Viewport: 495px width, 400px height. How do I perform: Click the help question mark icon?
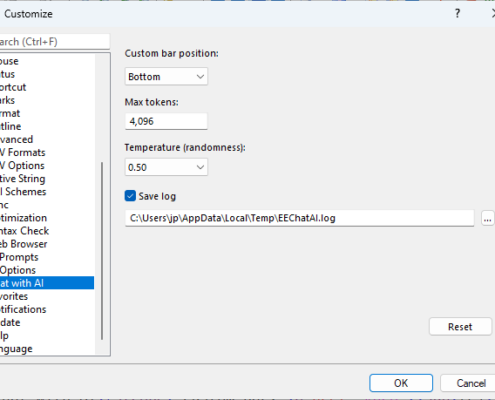point(457,14)
